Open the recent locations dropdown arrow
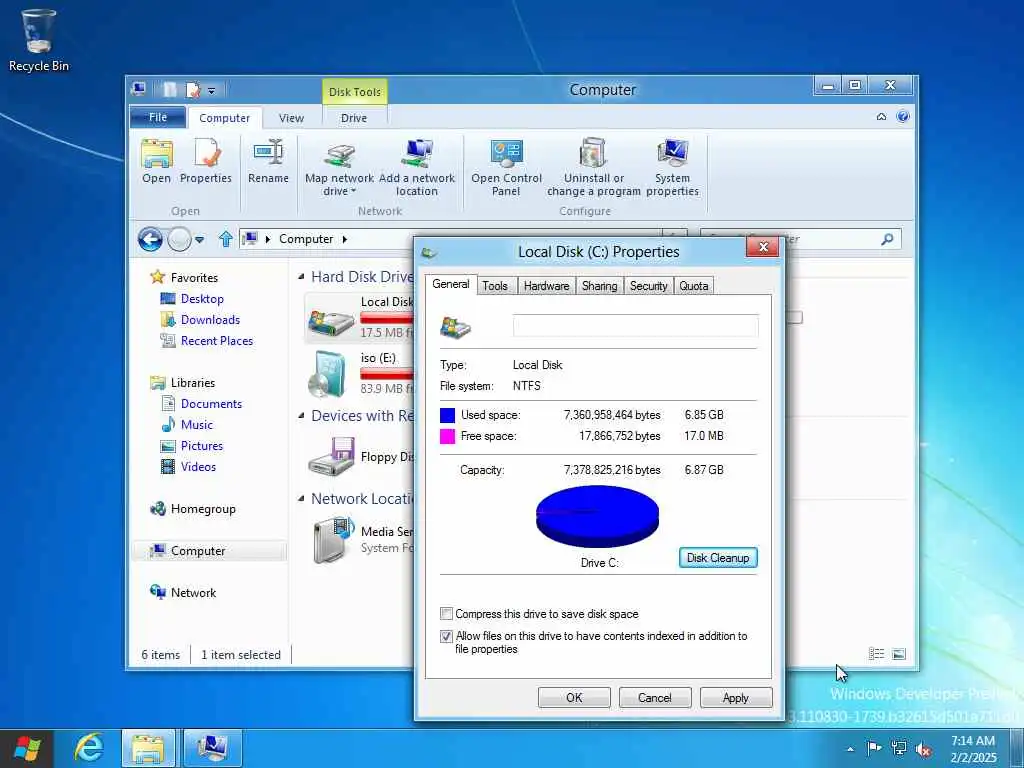 point(200,240)
